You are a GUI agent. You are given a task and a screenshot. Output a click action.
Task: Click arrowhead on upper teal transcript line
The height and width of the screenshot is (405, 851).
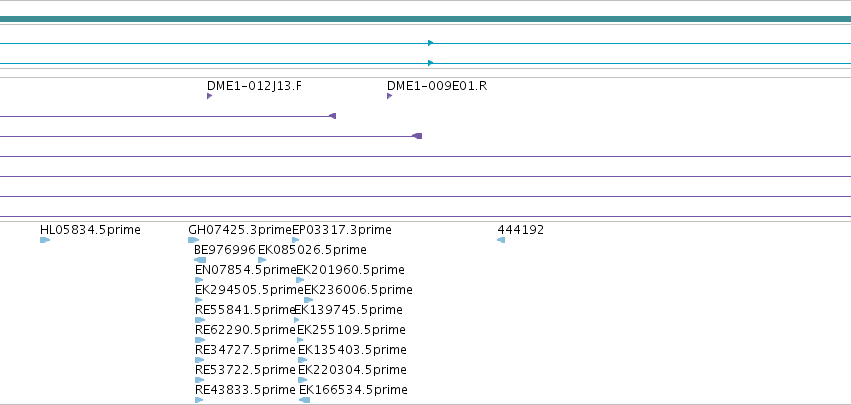pyautogui.click(x=430, y=43)
